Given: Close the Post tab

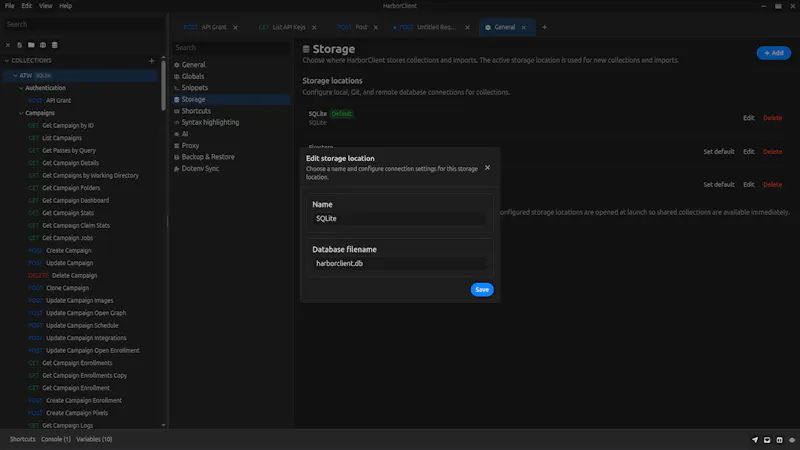Looking at the screenshot, I should click(x=376, y=28).
